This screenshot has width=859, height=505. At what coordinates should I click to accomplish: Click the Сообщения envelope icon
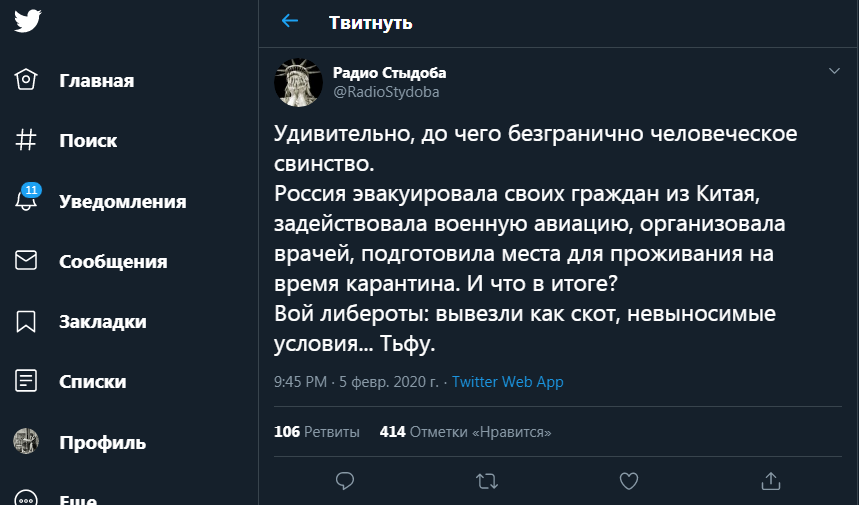pyautogui.click(x=27, y=261)
